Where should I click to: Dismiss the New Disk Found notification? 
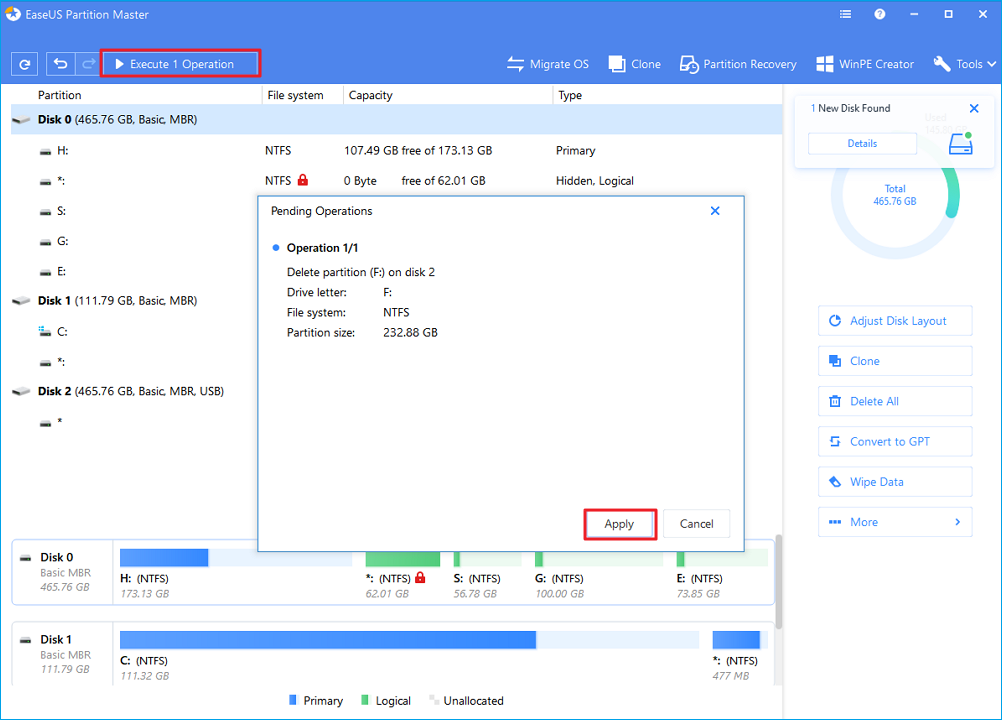(x=974, y=108)
